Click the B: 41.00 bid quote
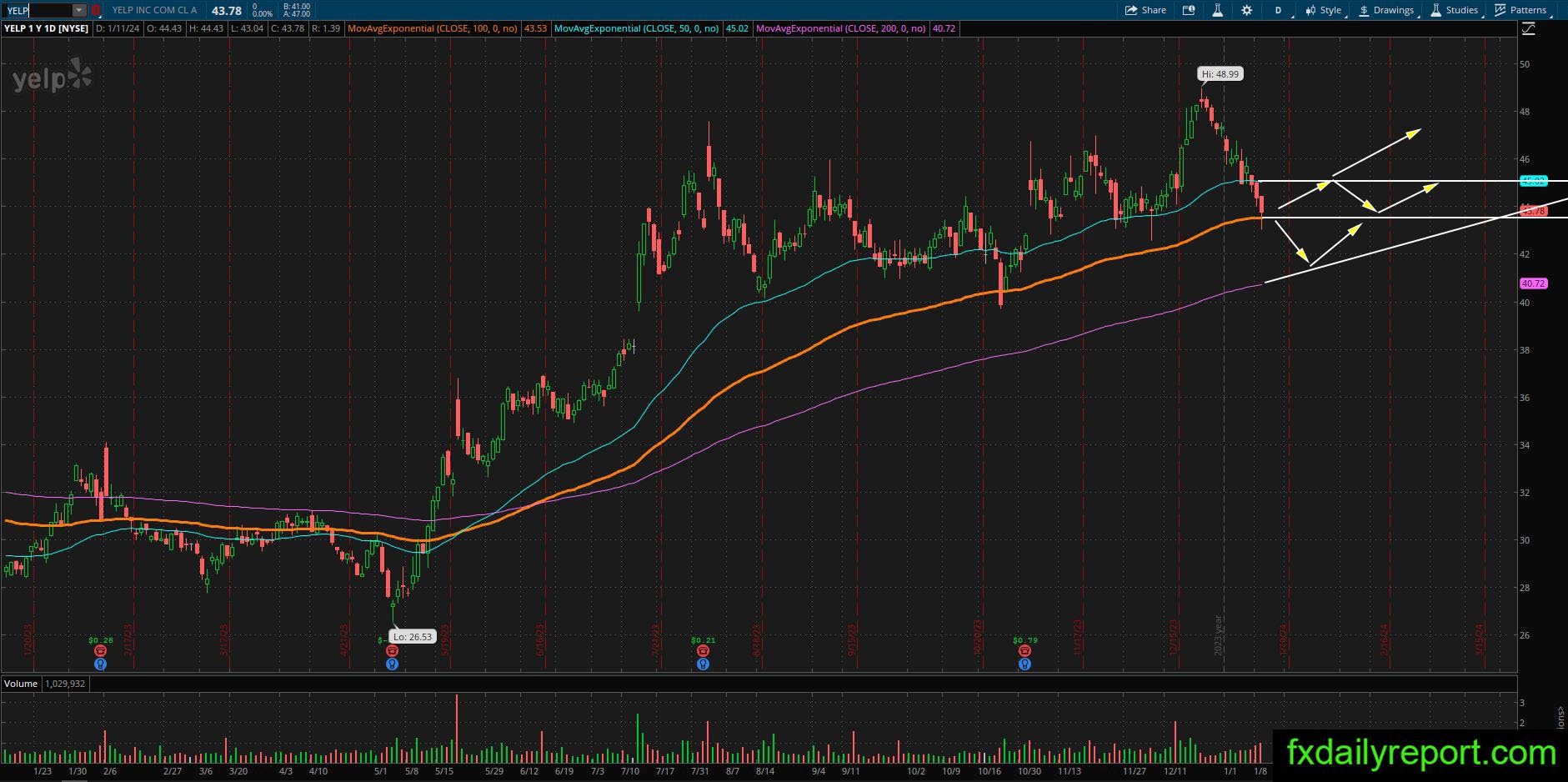 [297, 7]
